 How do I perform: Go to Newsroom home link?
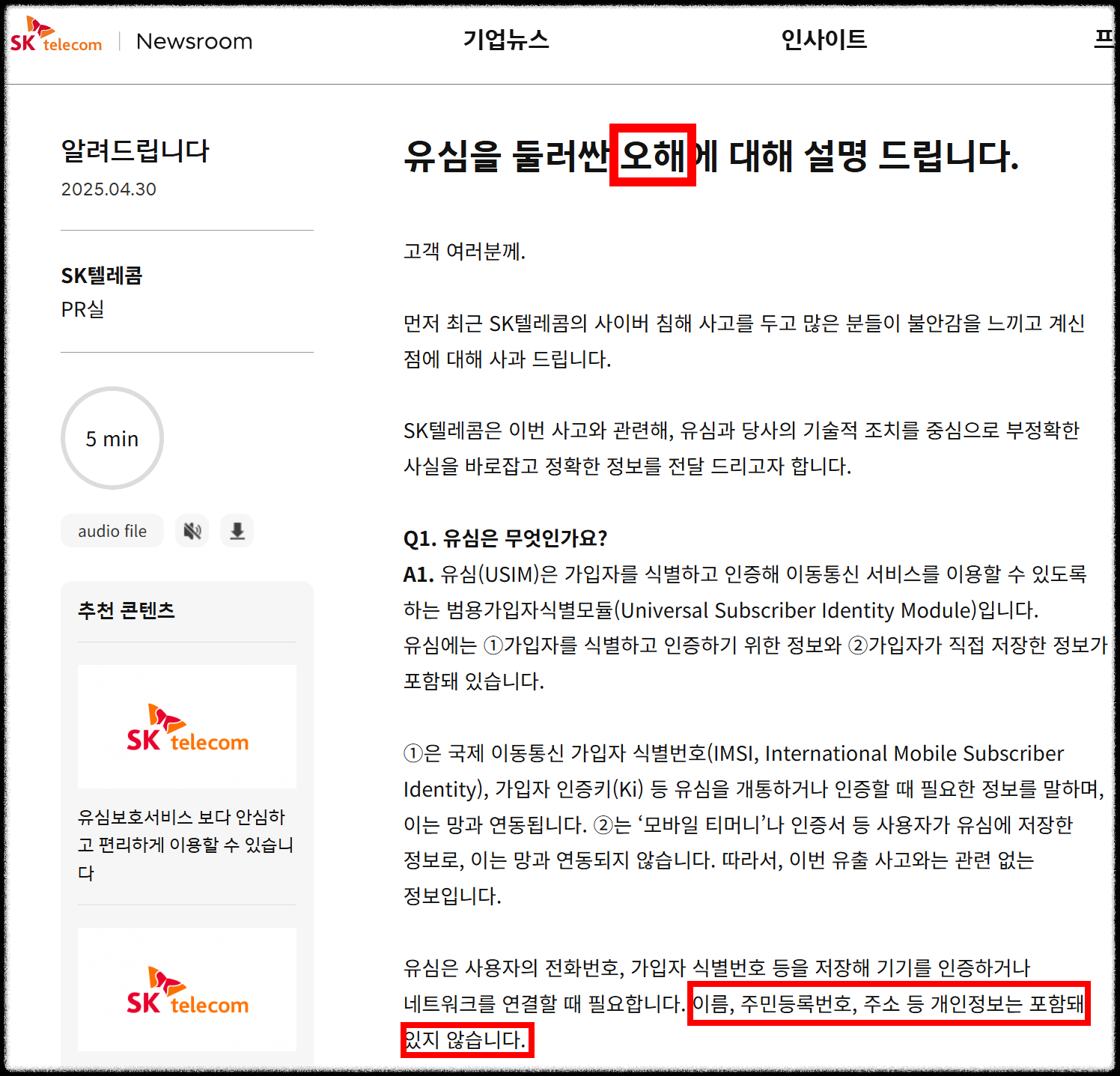click(194, 41)
